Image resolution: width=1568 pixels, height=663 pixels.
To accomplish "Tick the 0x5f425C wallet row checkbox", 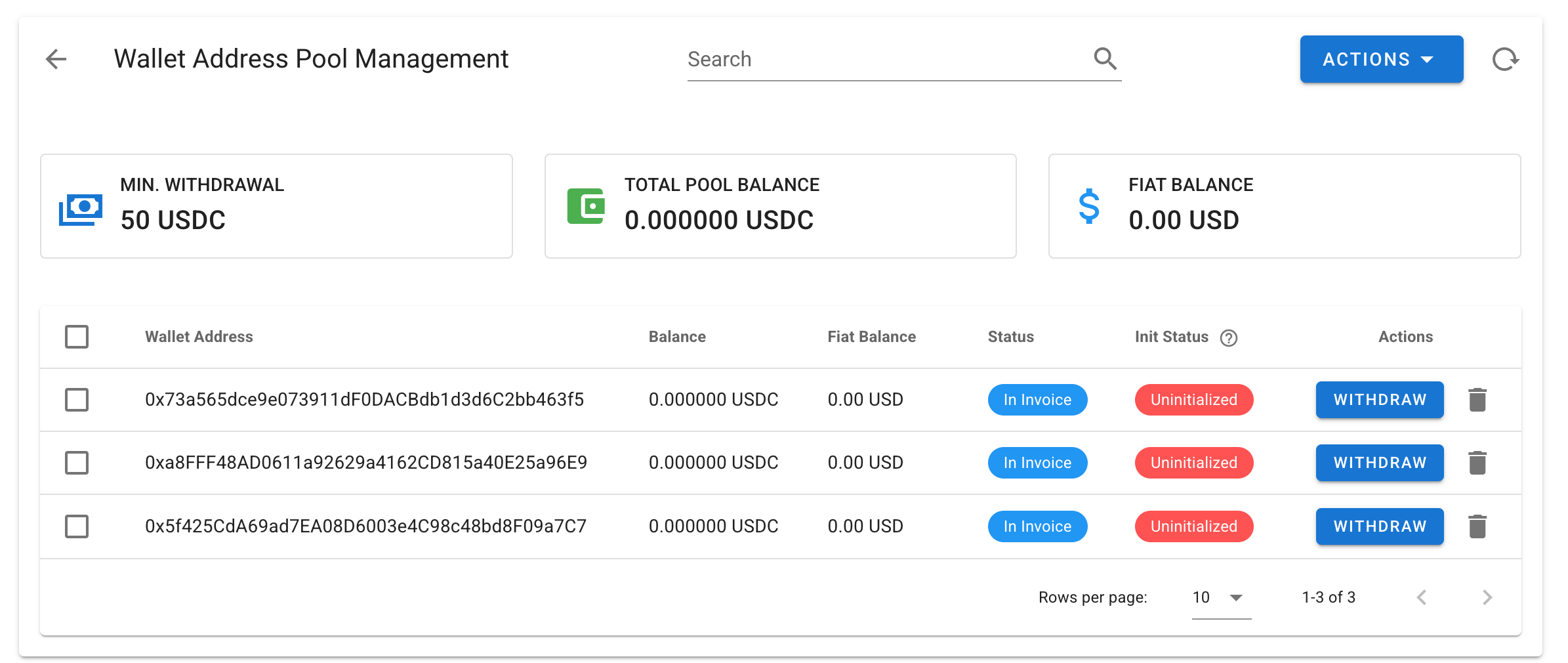I will coord(77,526).
